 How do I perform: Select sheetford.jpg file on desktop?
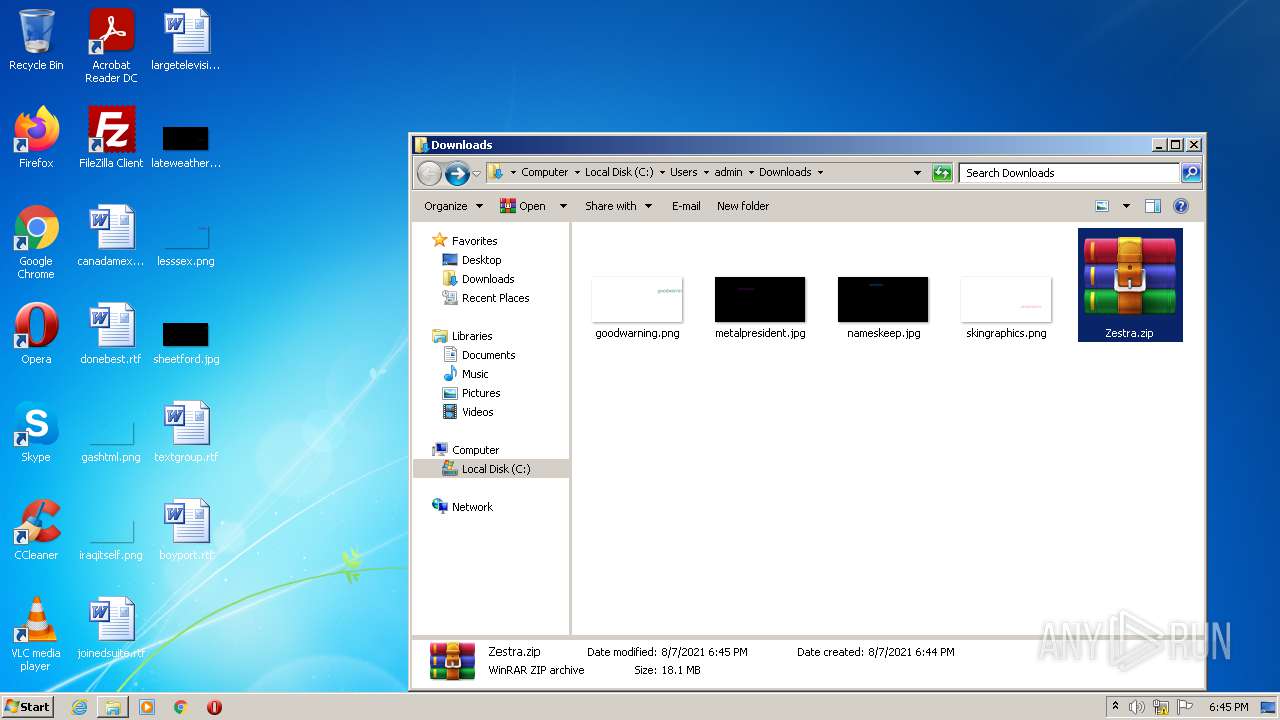(x=186, y=342)
